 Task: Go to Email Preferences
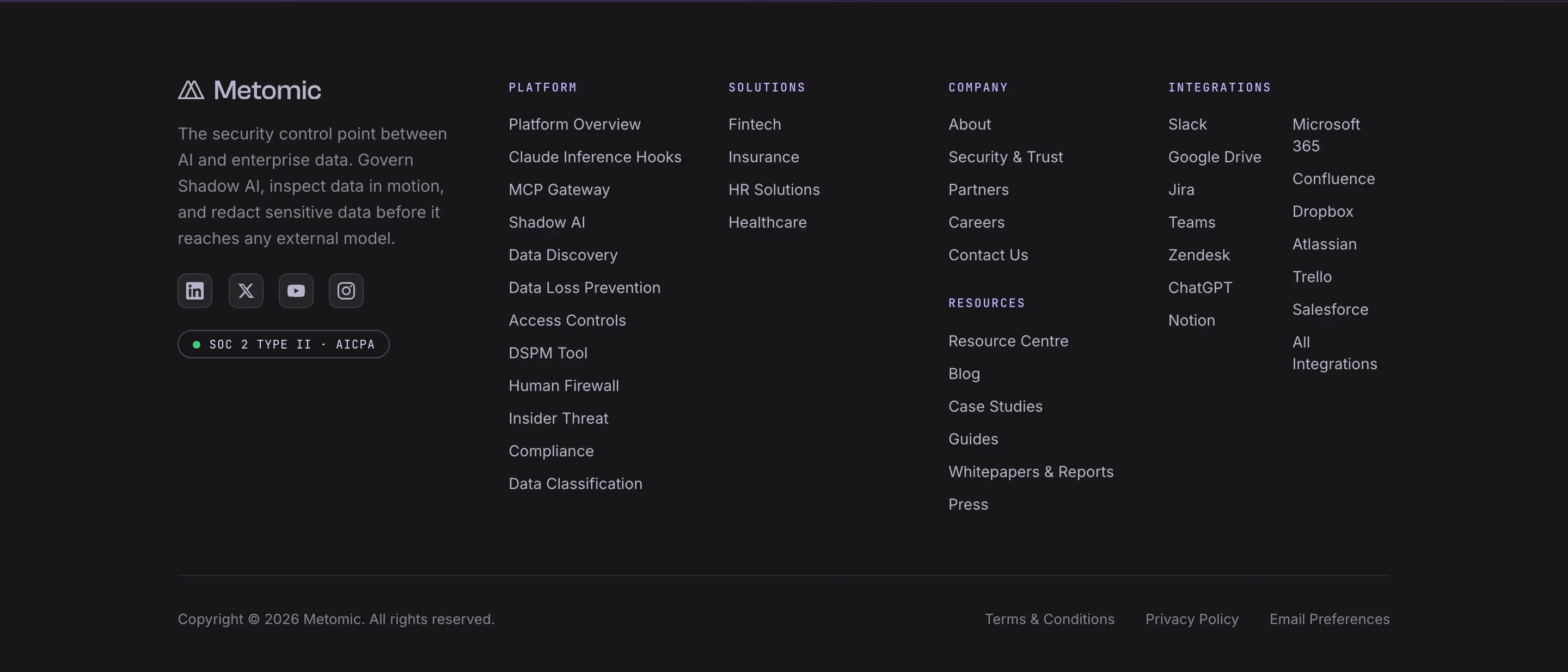click(1330, 619)
